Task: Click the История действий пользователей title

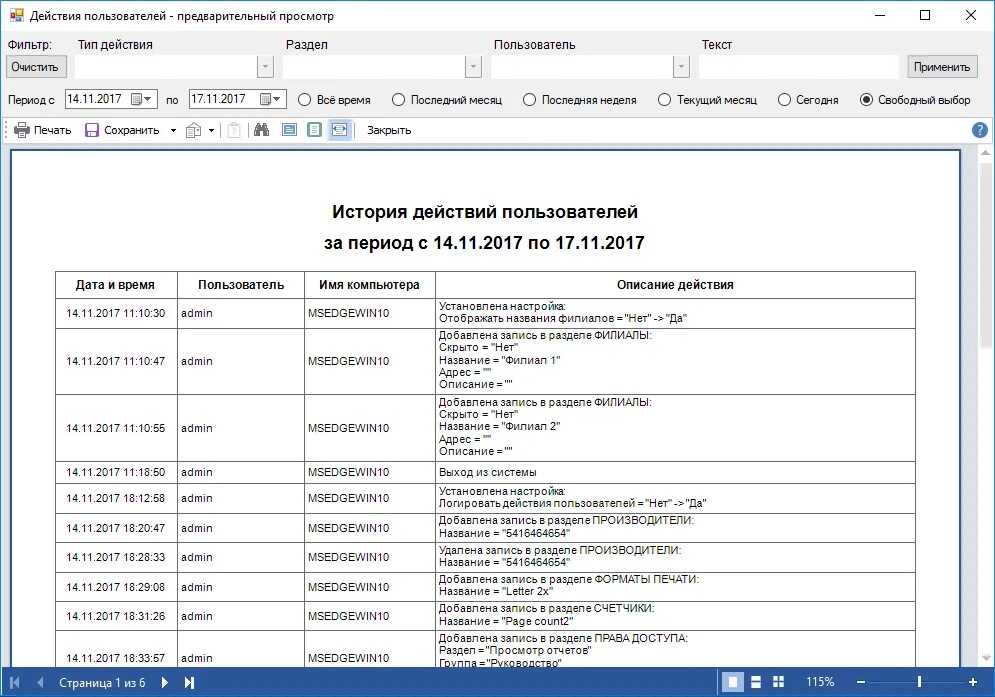Action: tap(485, 212)
